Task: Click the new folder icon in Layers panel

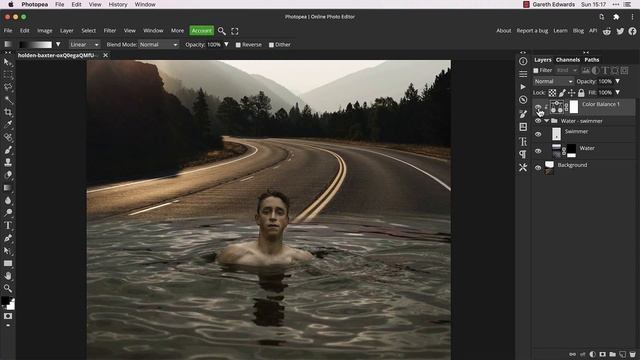Action: (x=612, y=354)
